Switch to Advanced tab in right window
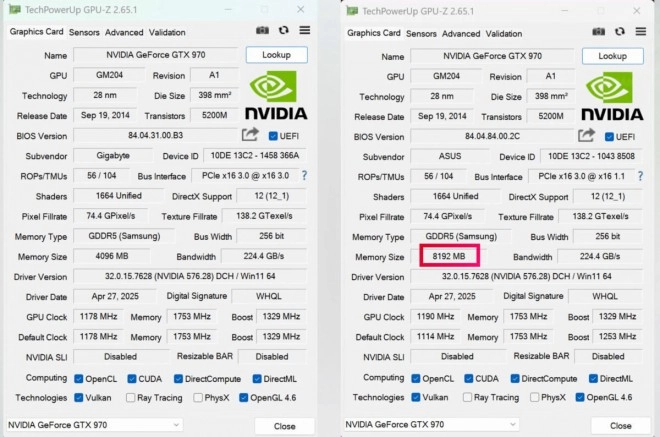The image size is (660, 437). coord(461,34)
